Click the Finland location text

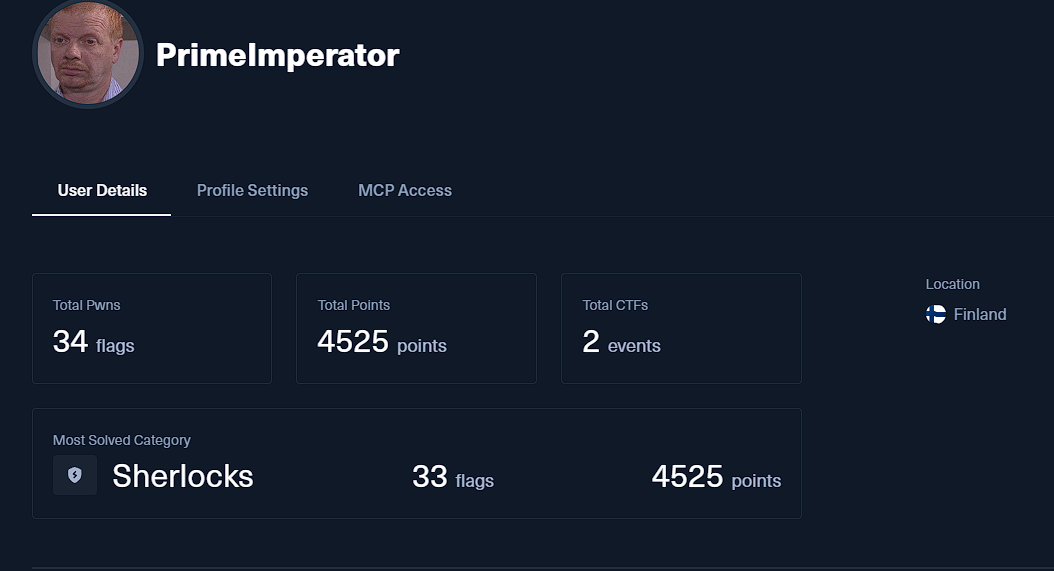(980, 314)
